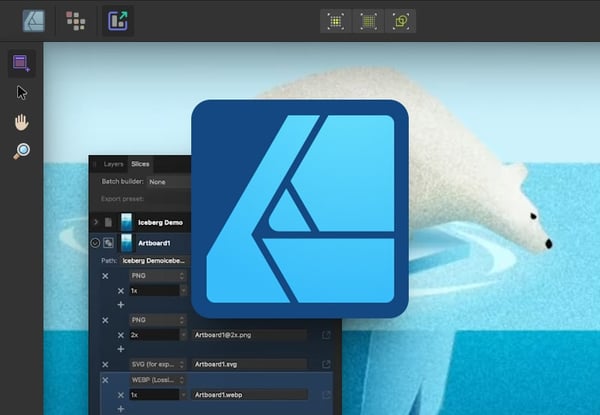600x415 pixels.
Task: Click the Batch builder label
Action: [122, 182]
